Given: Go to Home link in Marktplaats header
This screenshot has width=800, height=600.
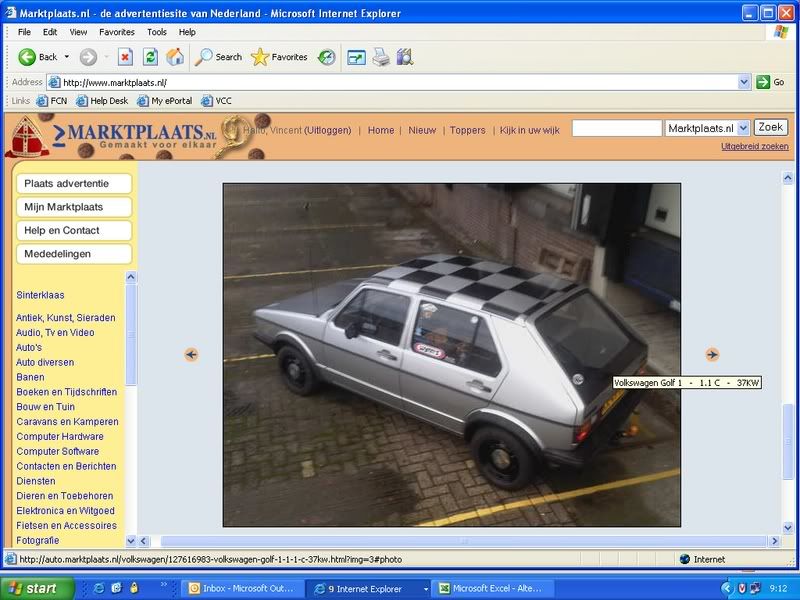Looking at the screenshot, I should click(x=381, y=130).
